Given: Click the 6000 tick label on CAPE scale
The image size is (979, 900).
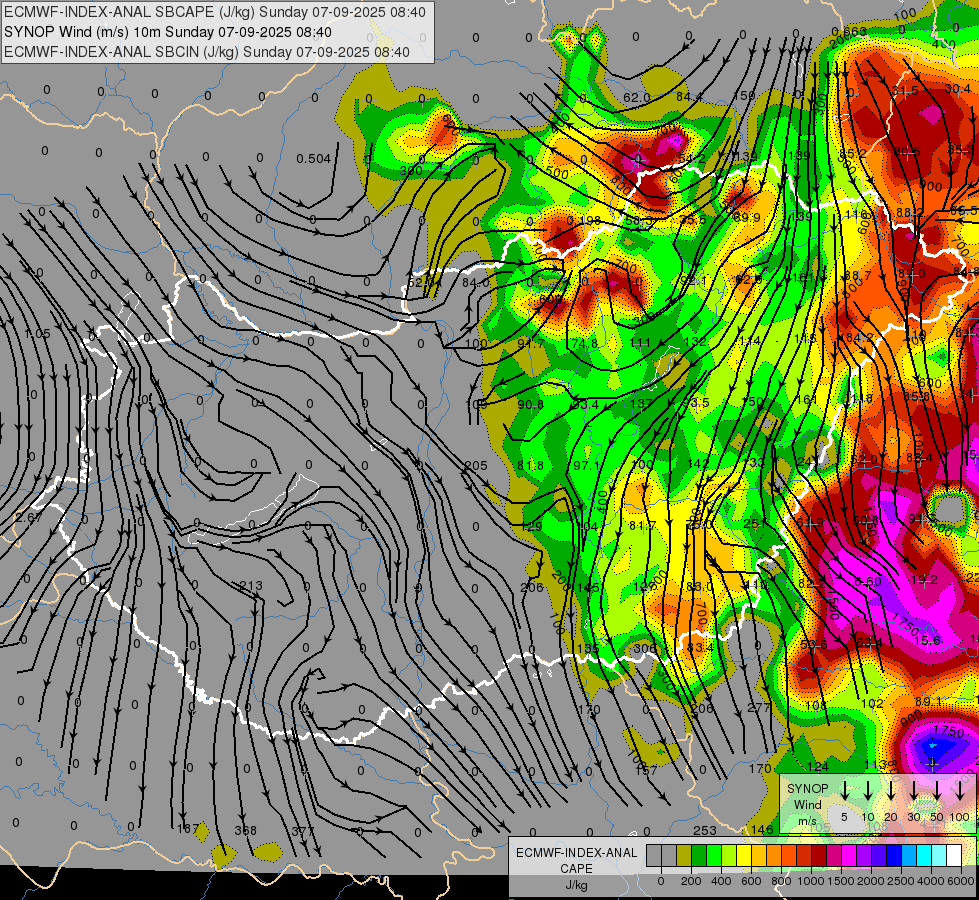Looking at the screenshot, I should tap(962, 881).
